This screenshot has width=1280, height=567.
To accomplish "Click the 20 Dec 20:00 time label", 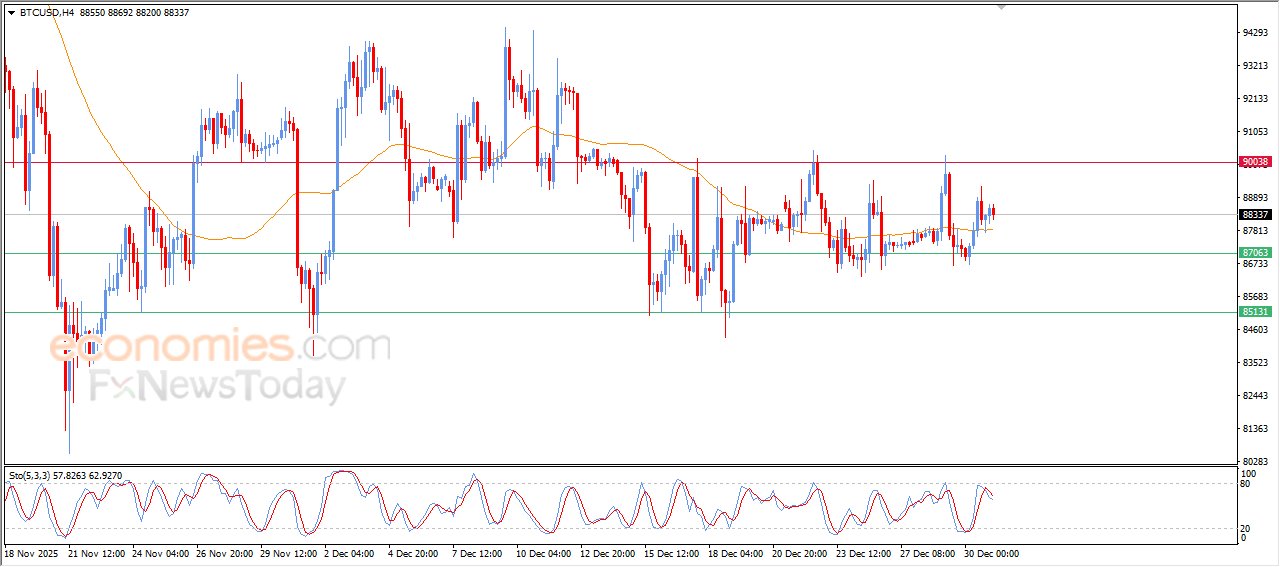I will [x=801, y=553].
